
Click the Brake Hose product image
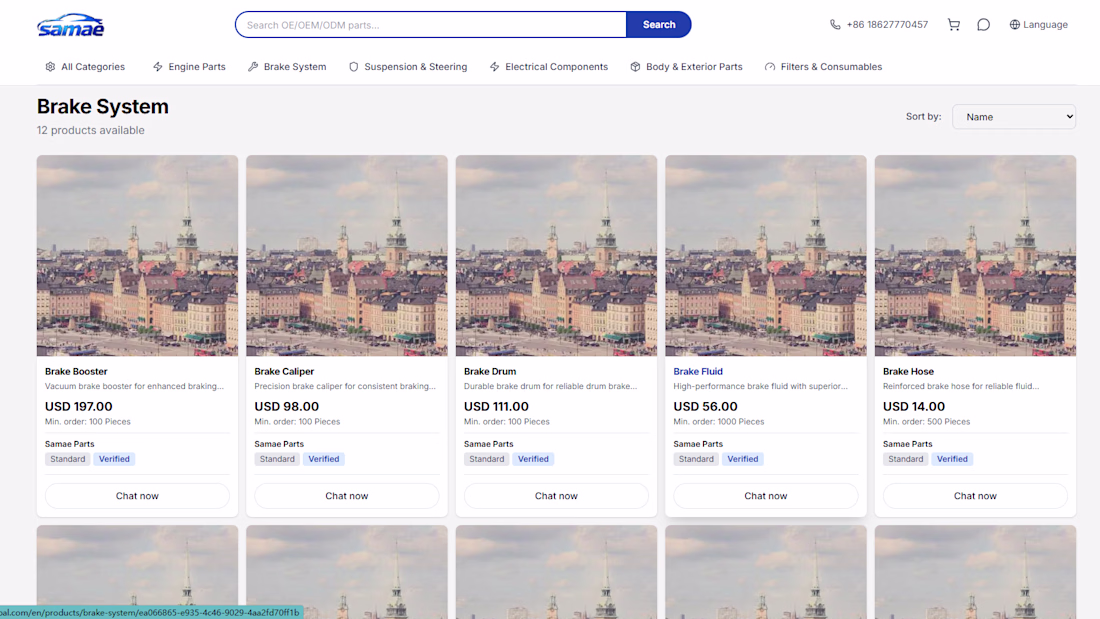[x=975, y=255]
